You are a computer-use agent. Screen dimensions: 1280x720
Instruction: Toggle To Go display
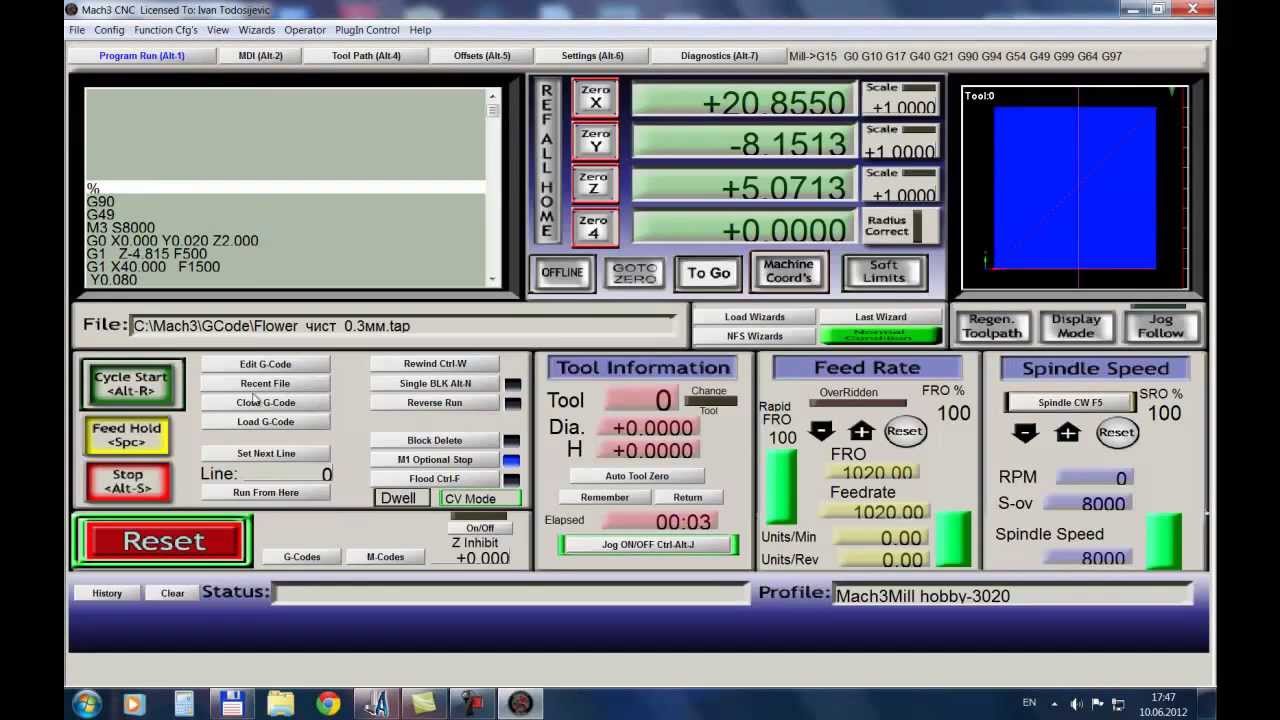pyautogui.click(x=708, y=273)
